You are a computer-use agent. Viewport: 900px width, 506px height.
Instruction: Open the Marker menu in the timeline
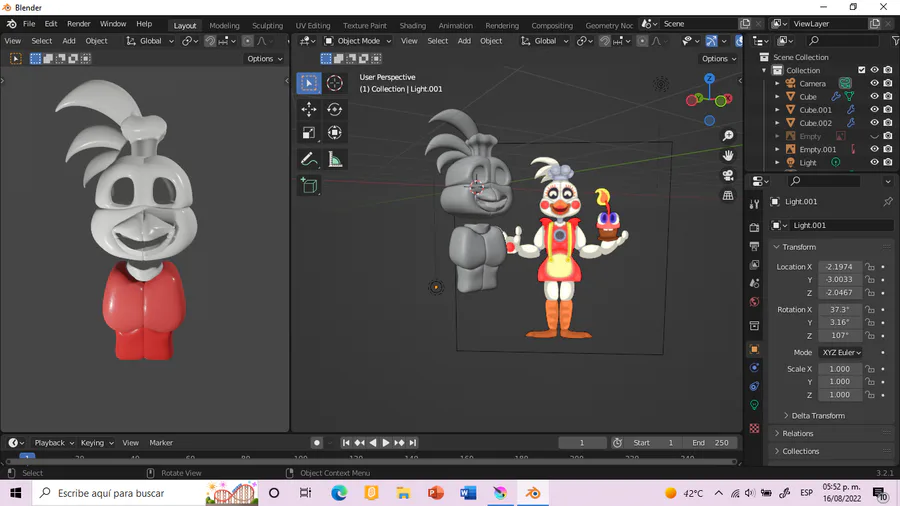click(161, 442)
